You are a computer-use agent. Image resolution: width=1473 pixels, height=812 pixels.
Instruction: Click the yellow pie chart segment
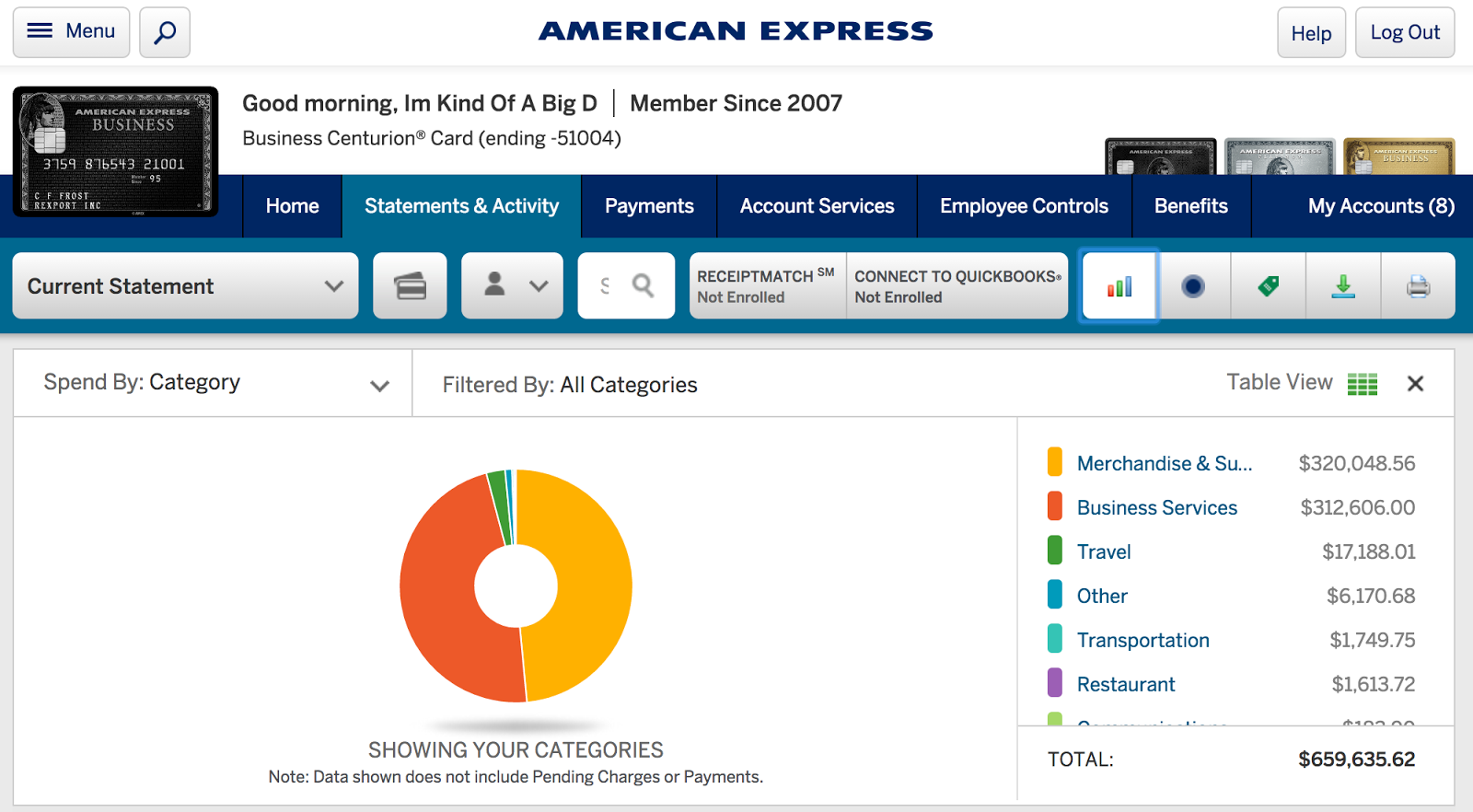(594, 586)
